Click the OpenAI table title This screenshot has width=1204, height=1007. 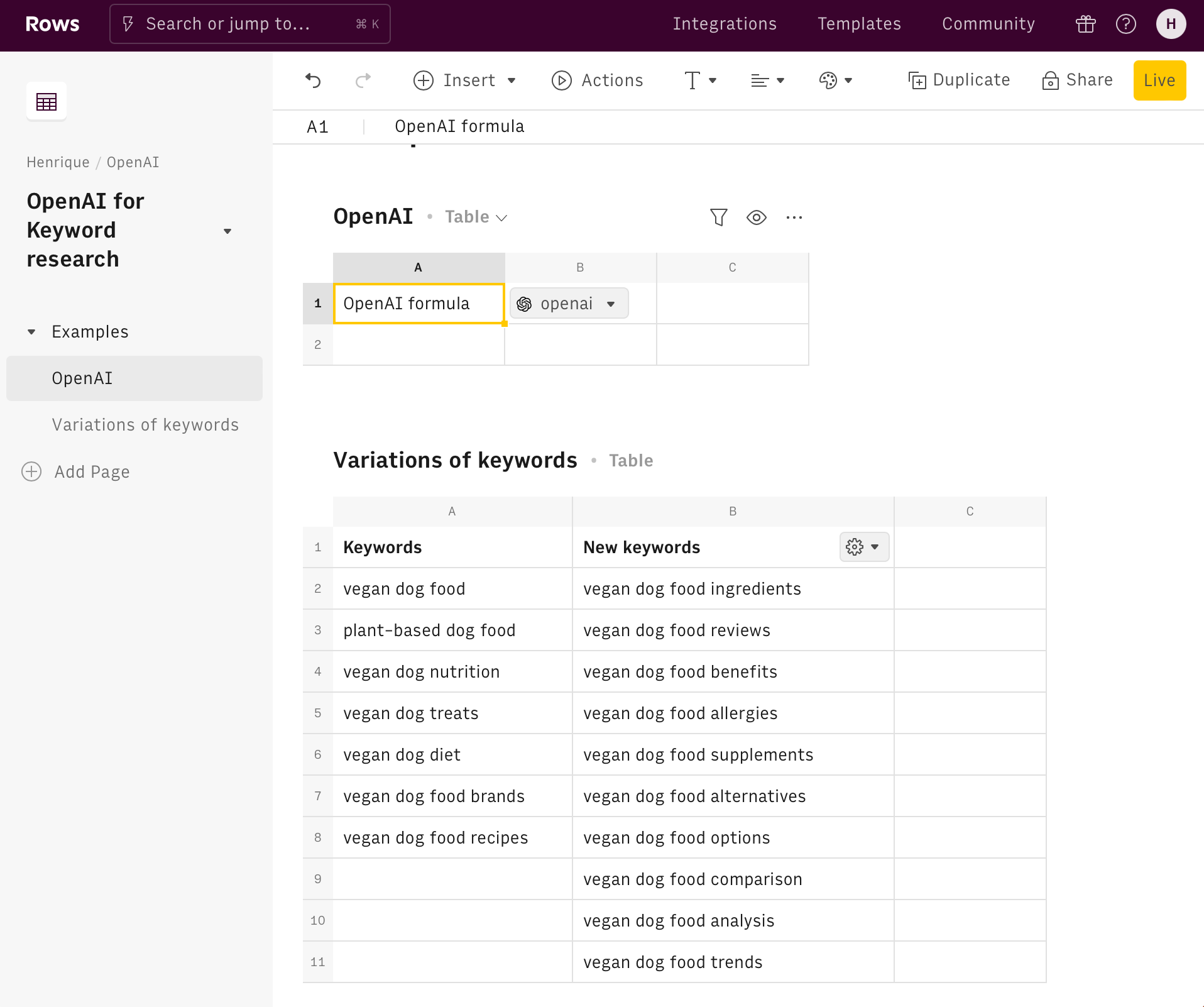pos(373,216)
